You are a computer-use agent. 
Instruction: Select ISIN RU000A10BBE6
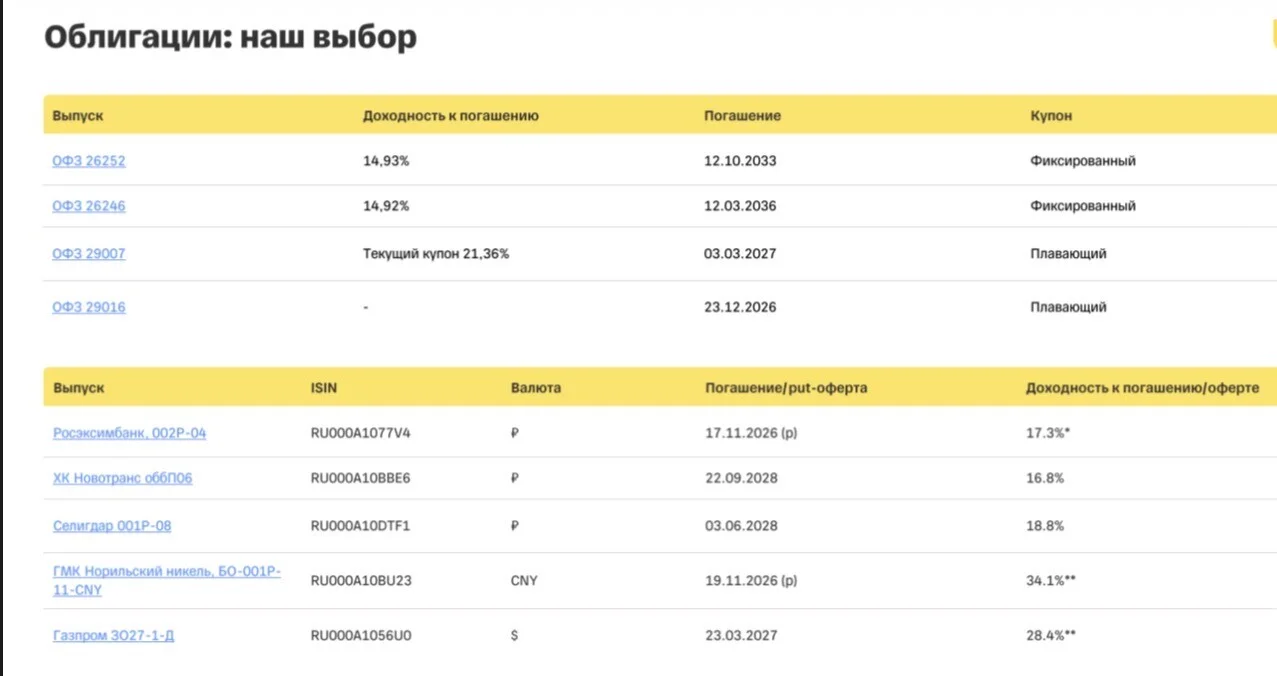coord(361,478)
